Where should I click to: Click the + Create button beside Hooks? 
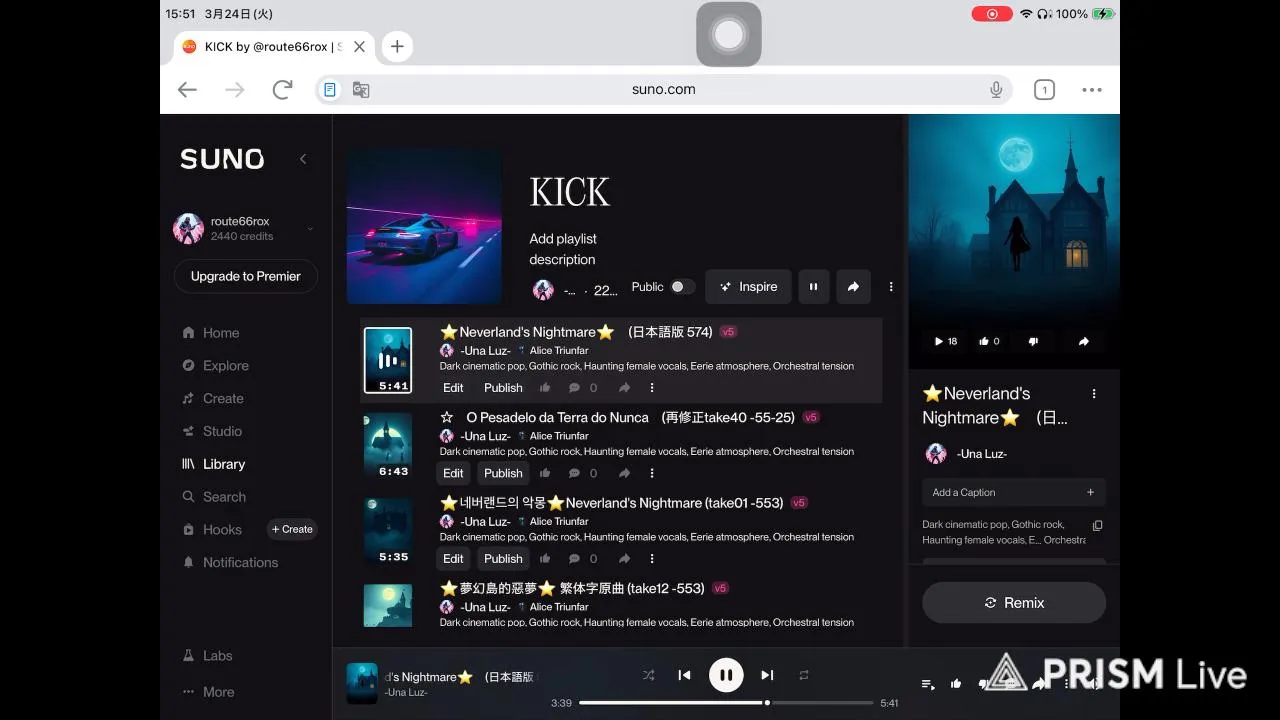(292, 530)
